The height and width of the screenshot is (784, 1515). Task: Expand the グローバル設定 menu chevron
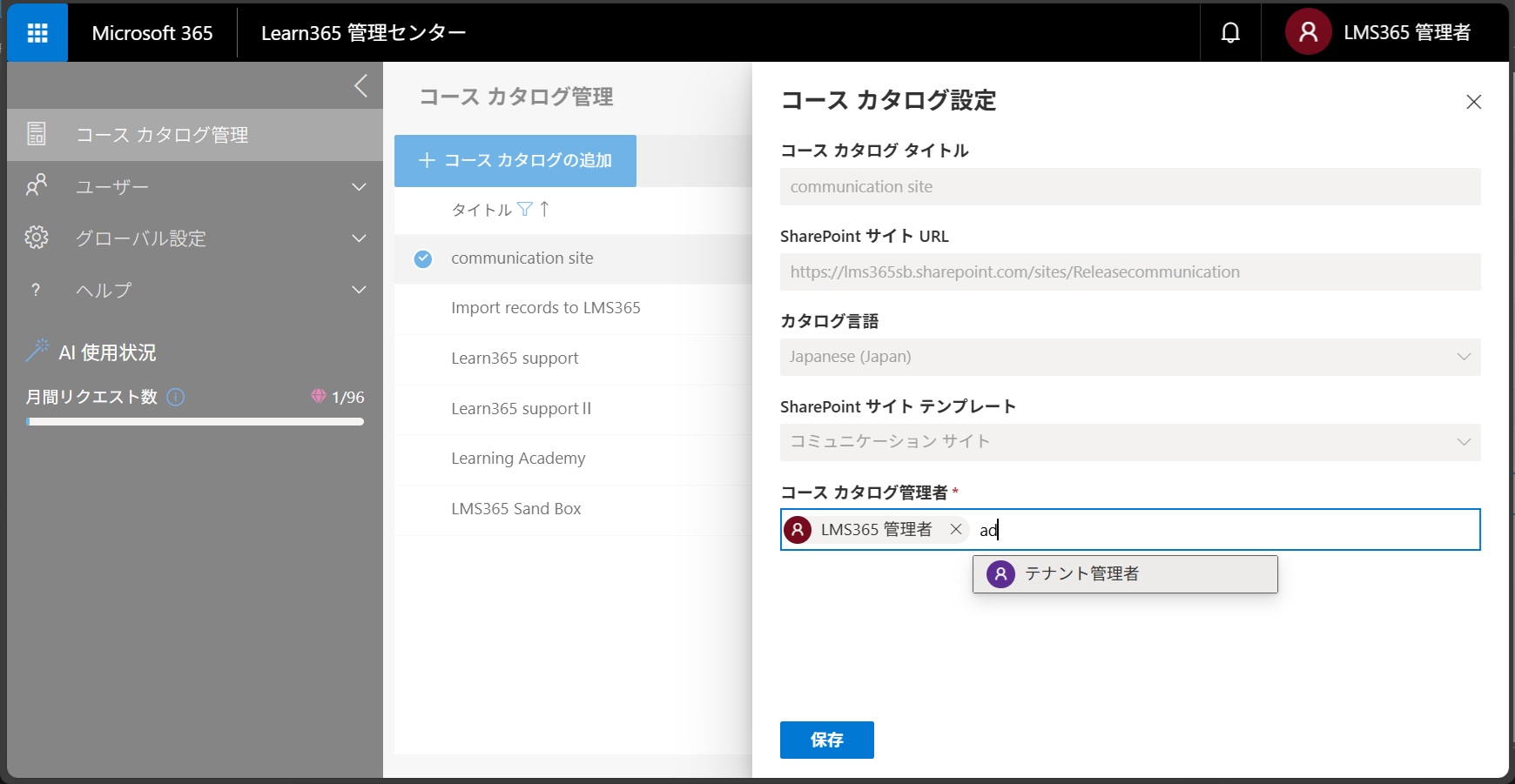(359, 238)
